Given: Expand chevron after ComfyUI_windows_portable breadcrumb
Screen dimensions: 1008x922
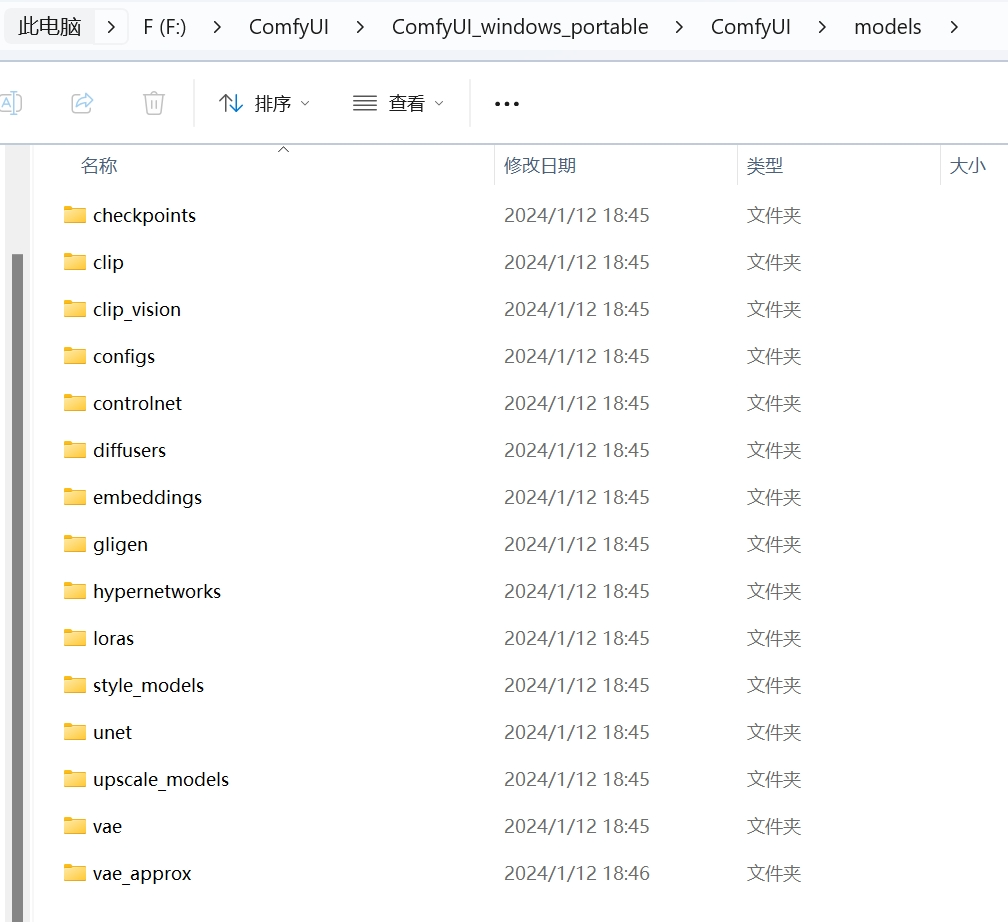Looking at the screenshot, I should tap(679, 27).
